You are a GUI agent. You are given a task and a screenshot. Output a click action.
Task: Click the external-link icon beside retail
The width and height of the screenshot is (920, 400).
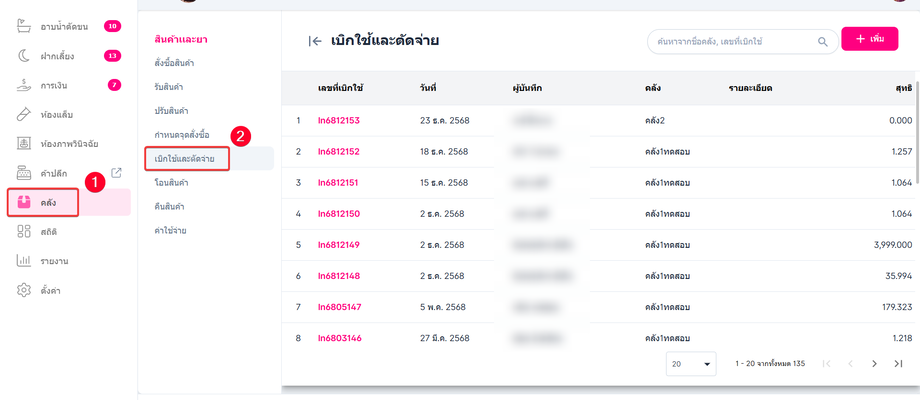pos(116,172)
